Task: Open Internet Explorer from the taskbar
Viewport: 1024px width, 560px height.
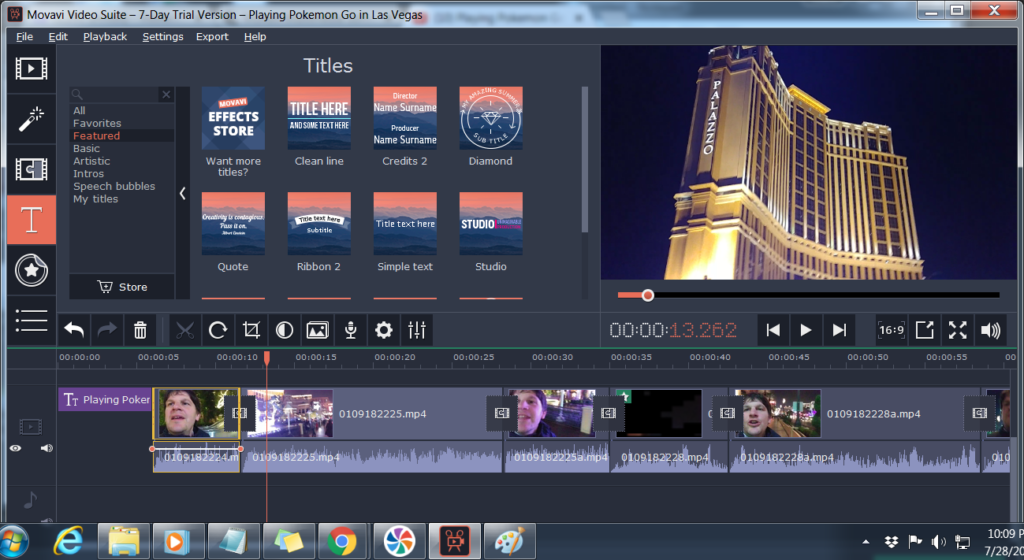Action: (x=68, y=542)
